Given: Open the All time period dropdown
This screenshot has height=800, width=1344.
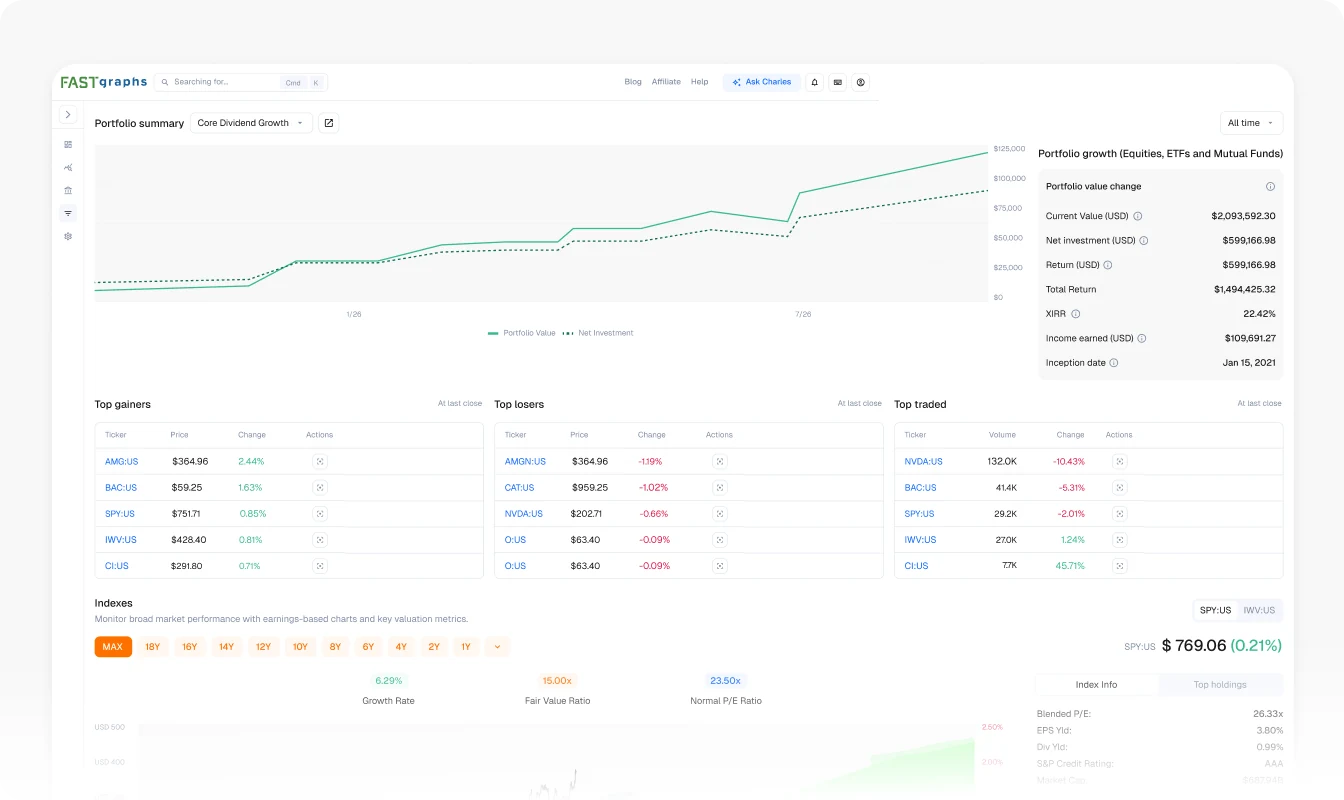Looking at the screenshot, I should 1251,123.
